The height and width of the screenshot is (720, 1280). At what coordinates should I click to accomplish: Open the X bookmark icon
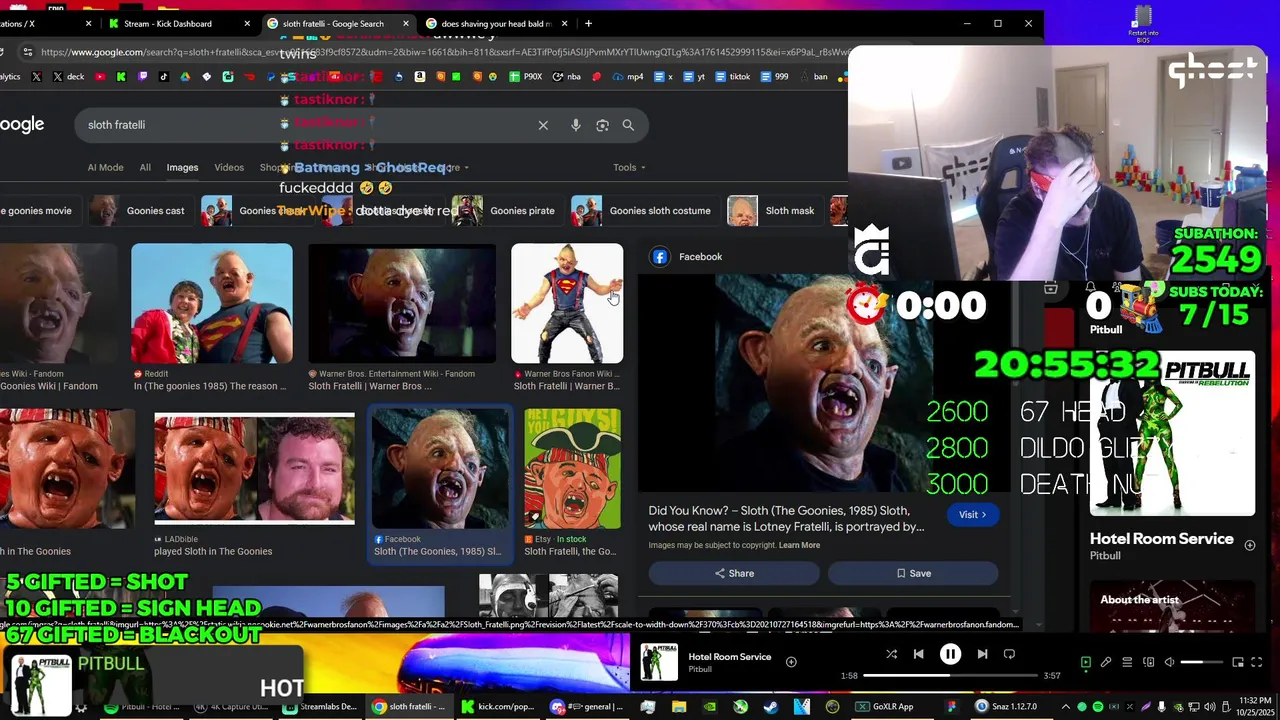(37, 76)
